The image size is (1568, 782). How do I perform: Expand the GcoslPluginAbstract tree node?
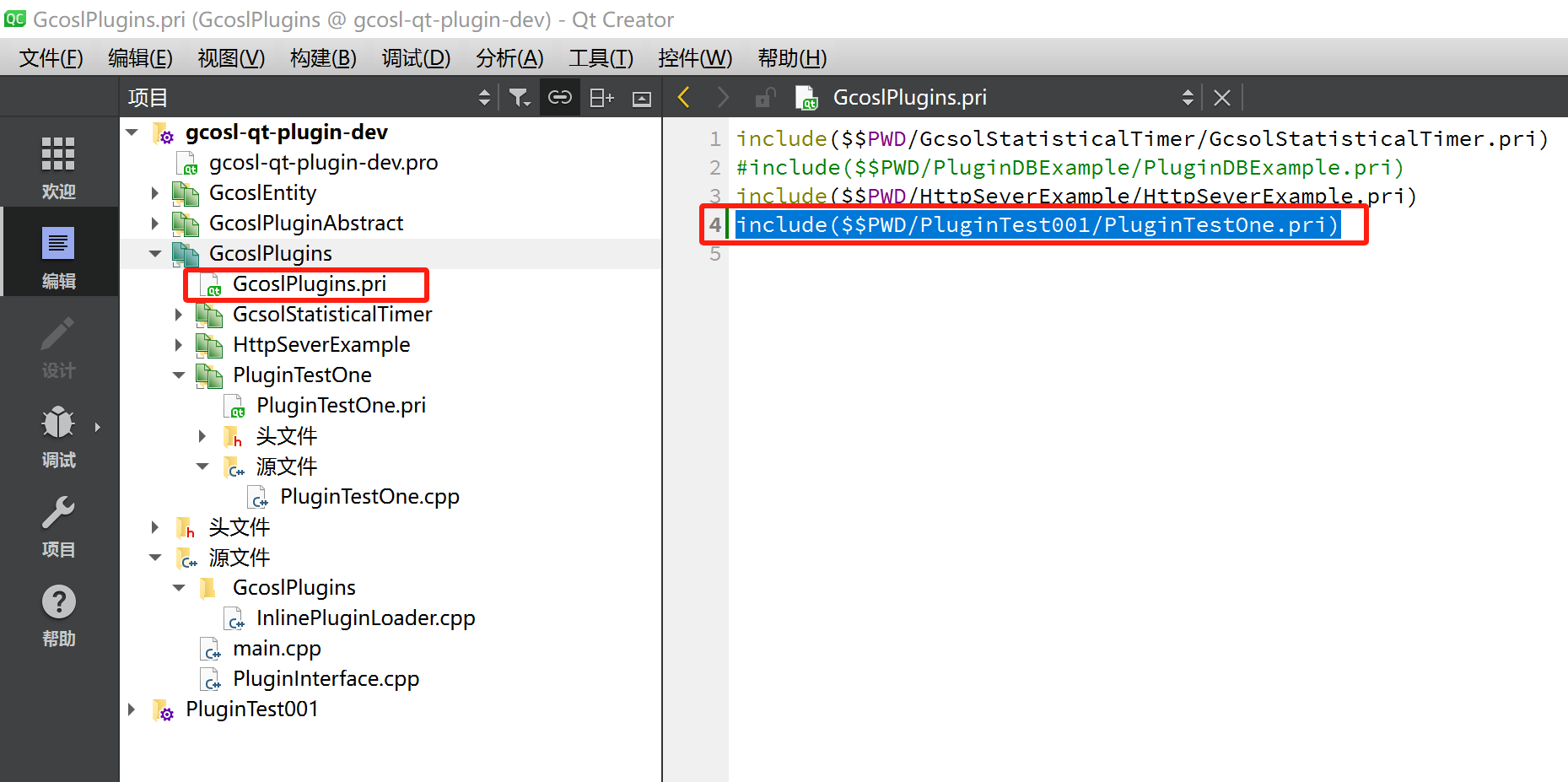click(154, 224)
